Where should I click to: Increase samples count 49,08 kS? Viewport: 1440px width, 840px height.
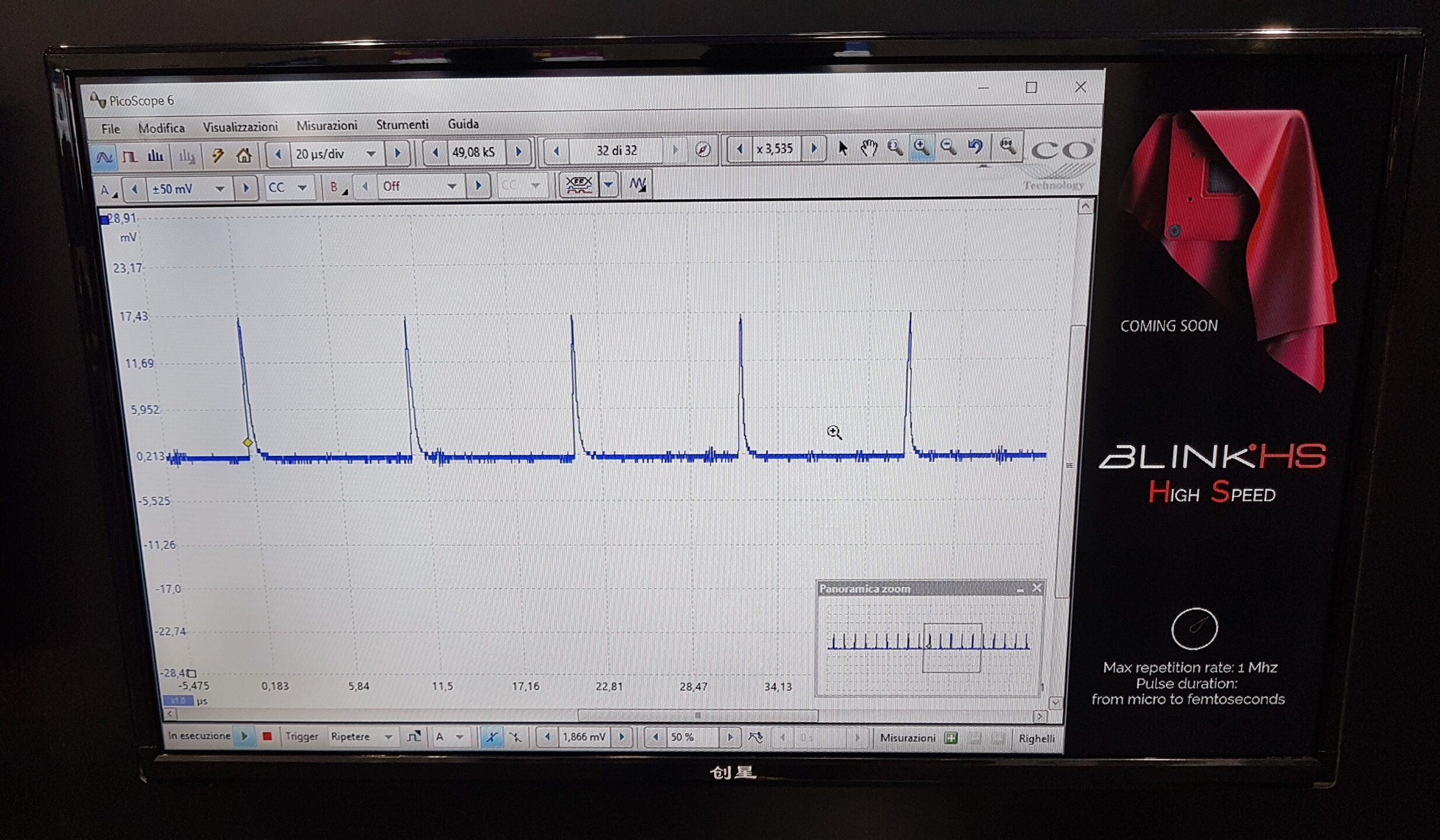pyautogui.click(x=518, y=152)
